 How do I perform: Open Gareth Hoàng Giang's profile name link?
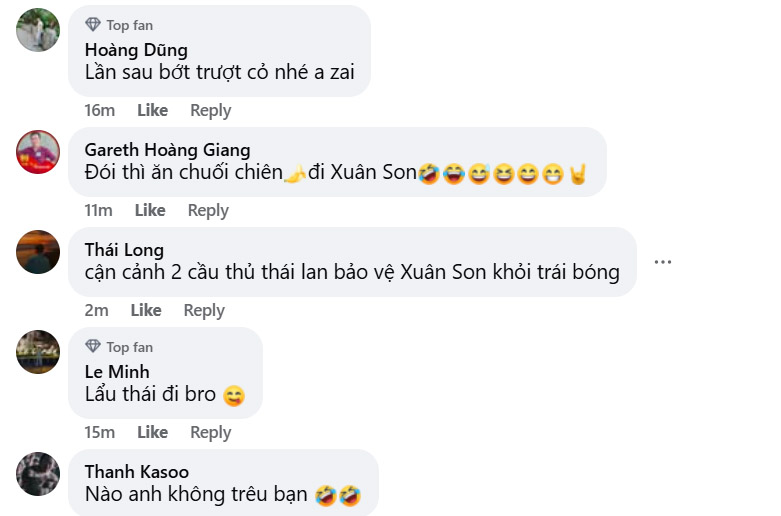click(167, 150)
